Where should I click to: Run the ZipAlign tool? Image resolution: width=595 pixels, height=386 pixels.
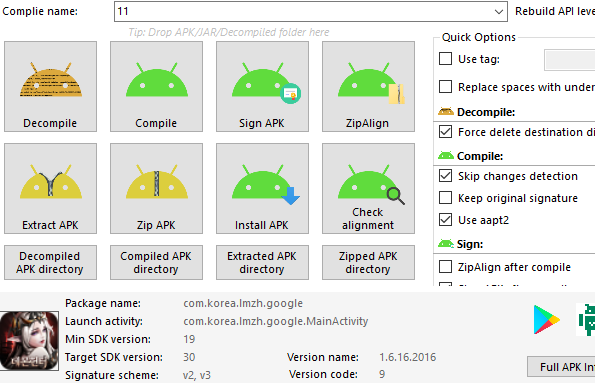[368, 87]
